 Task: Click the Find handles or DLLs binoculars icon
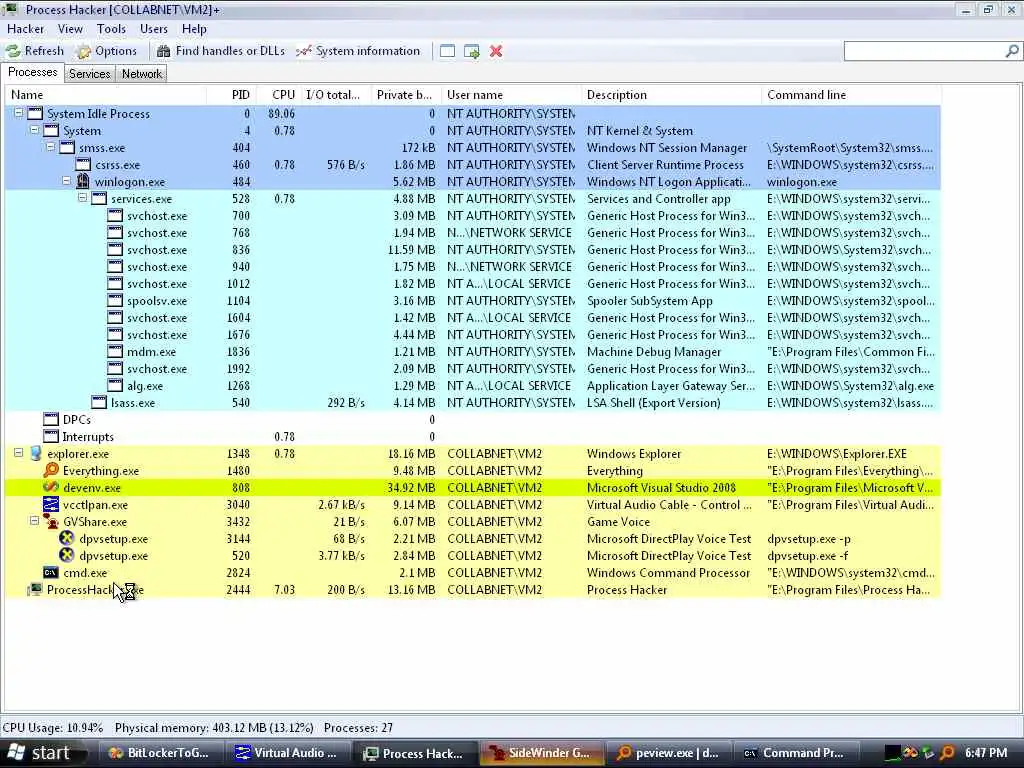[163, 51]
